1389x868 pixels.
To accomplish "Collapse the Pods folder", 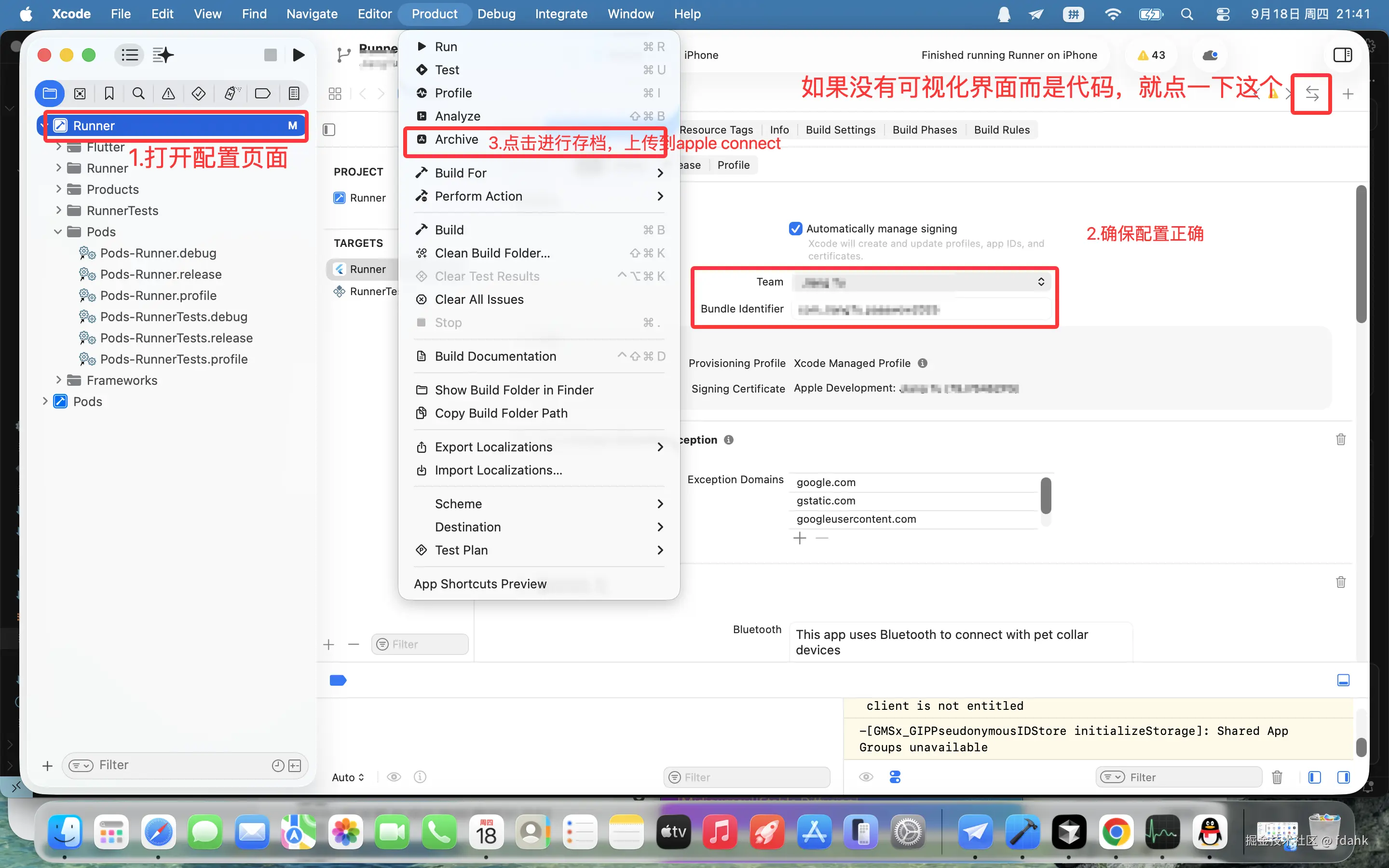I will [58, 232].
